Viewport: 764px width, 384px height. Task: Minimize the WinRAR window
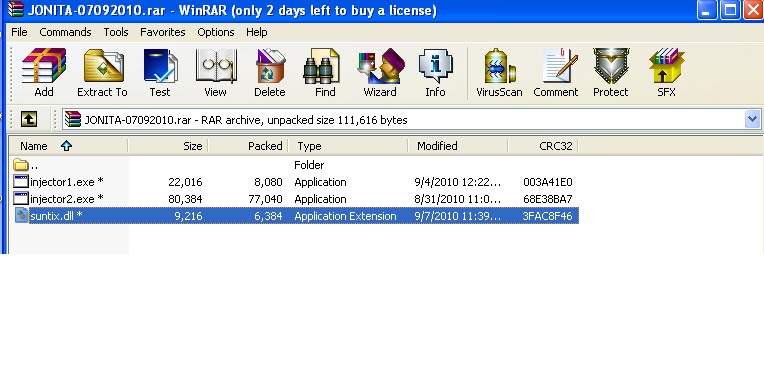(x=707, y=9)
